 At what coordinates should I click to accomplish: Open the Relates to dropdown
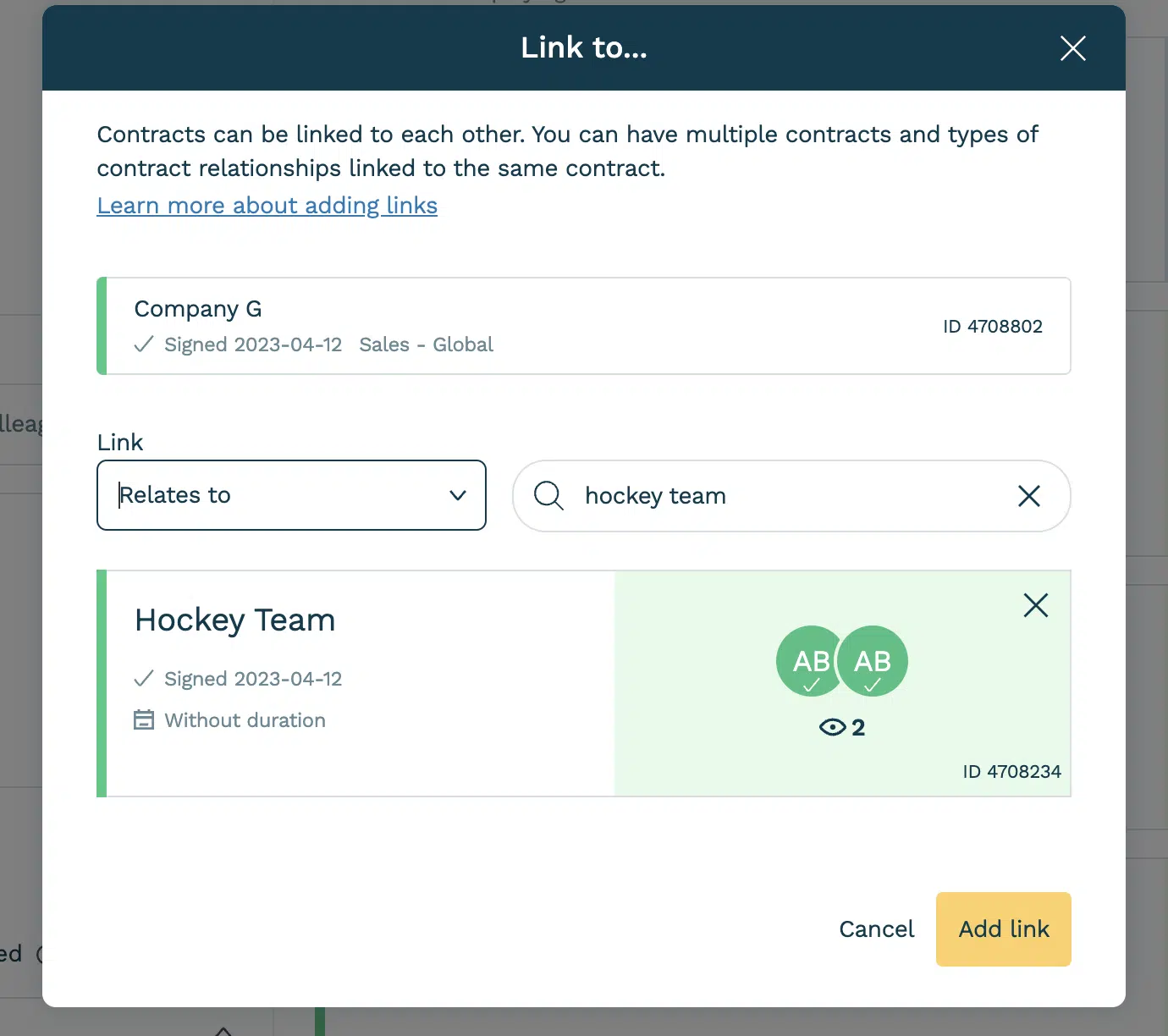pos(291,495)
